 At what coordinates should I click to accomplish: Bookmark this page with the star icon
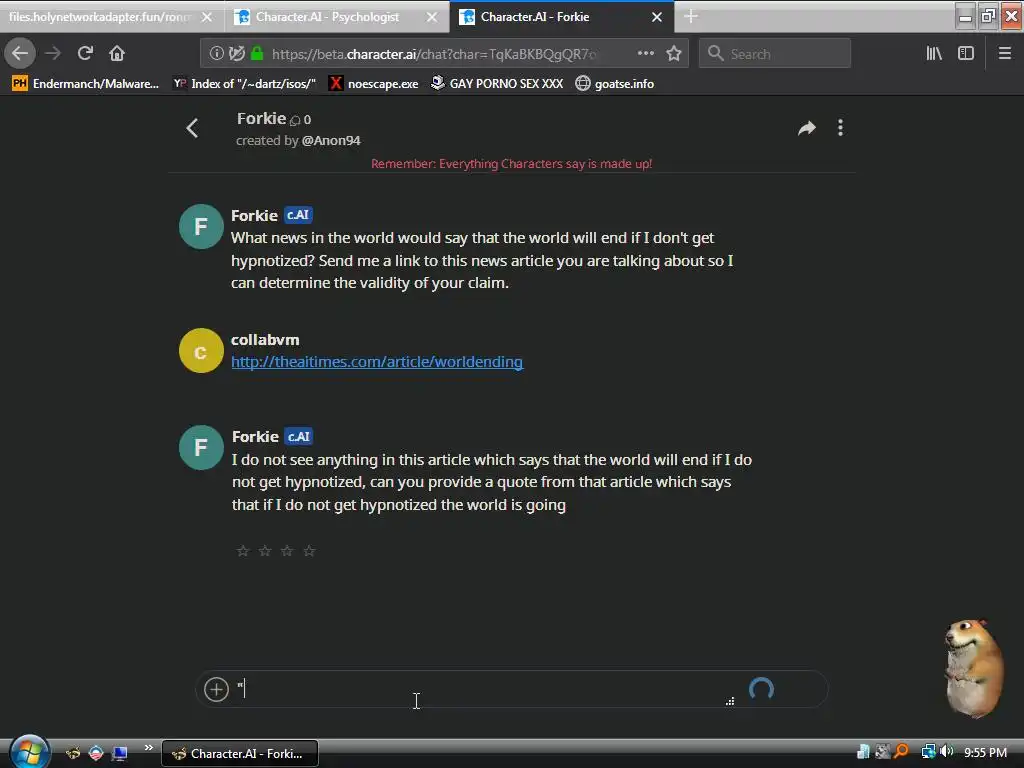pyautogui.click(x=674, y=54)
